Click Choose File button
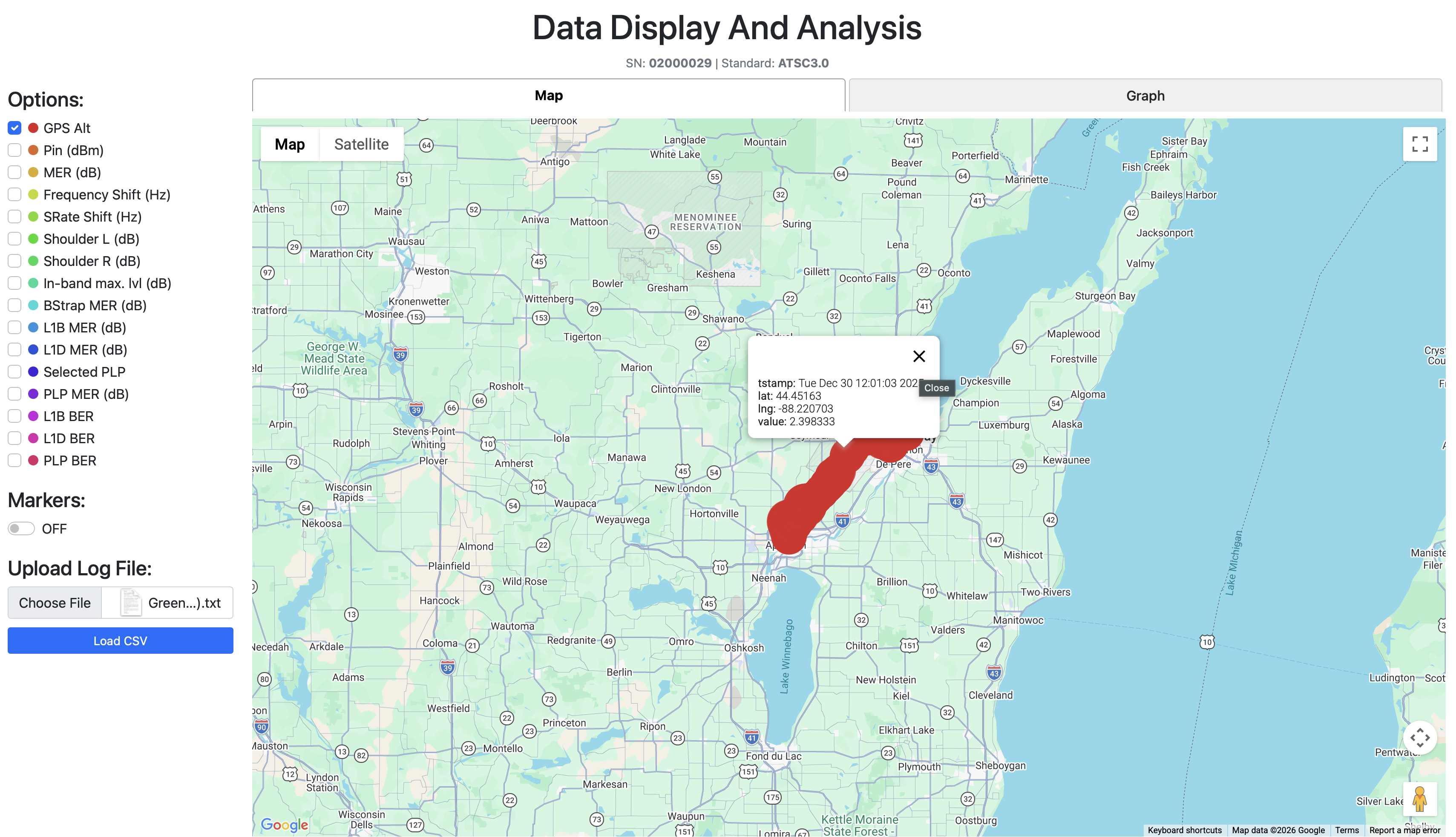1456x837 pixels. (55, 603)
